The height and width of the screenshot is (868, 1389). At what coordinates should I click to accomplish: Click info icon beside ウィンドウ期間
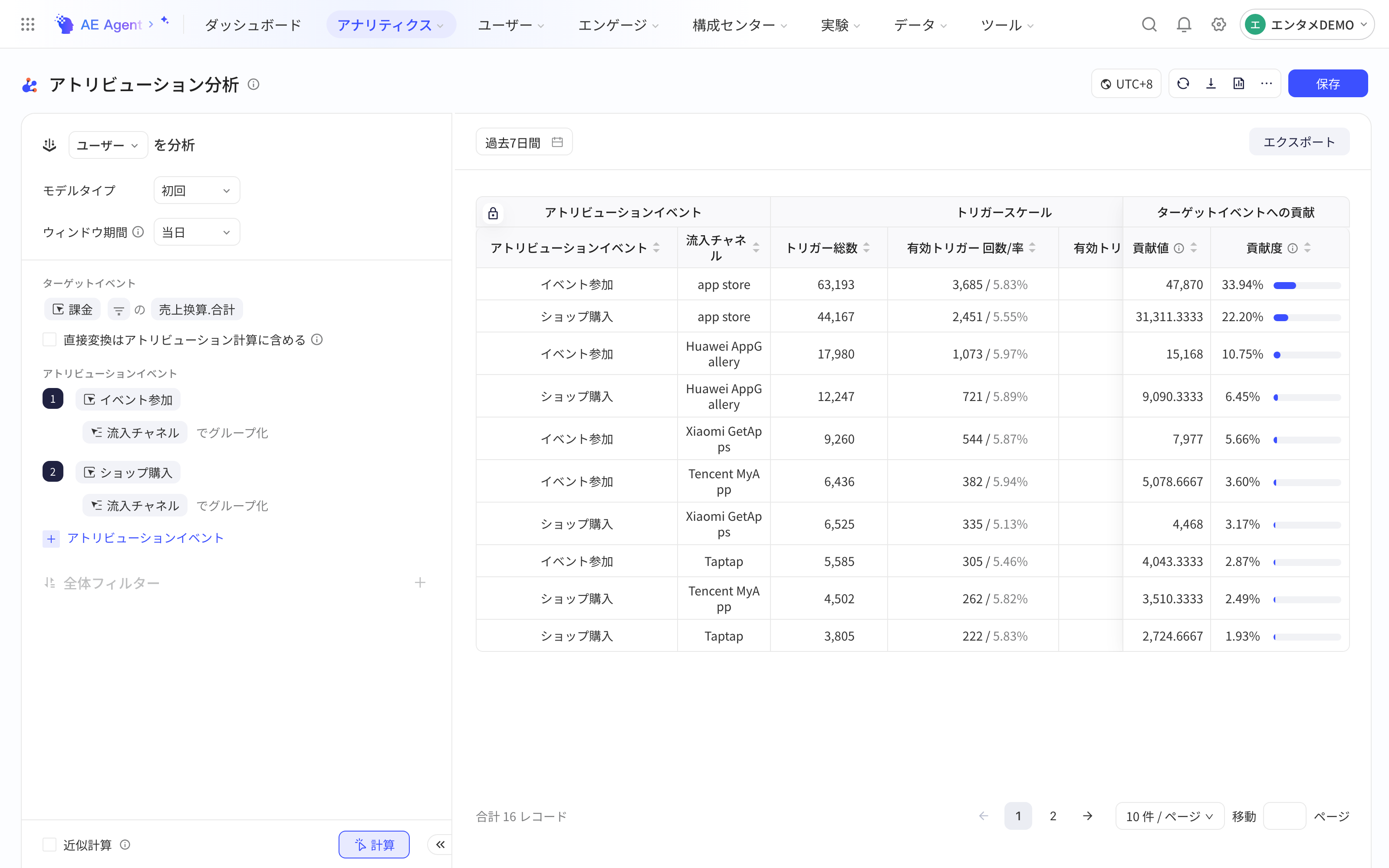point(138,232)
